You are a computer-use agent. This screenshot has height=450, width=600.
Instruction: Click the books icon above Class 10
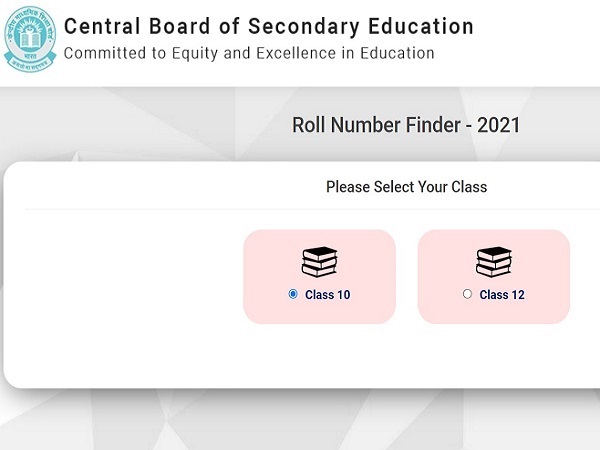click(x=319, y=262)
